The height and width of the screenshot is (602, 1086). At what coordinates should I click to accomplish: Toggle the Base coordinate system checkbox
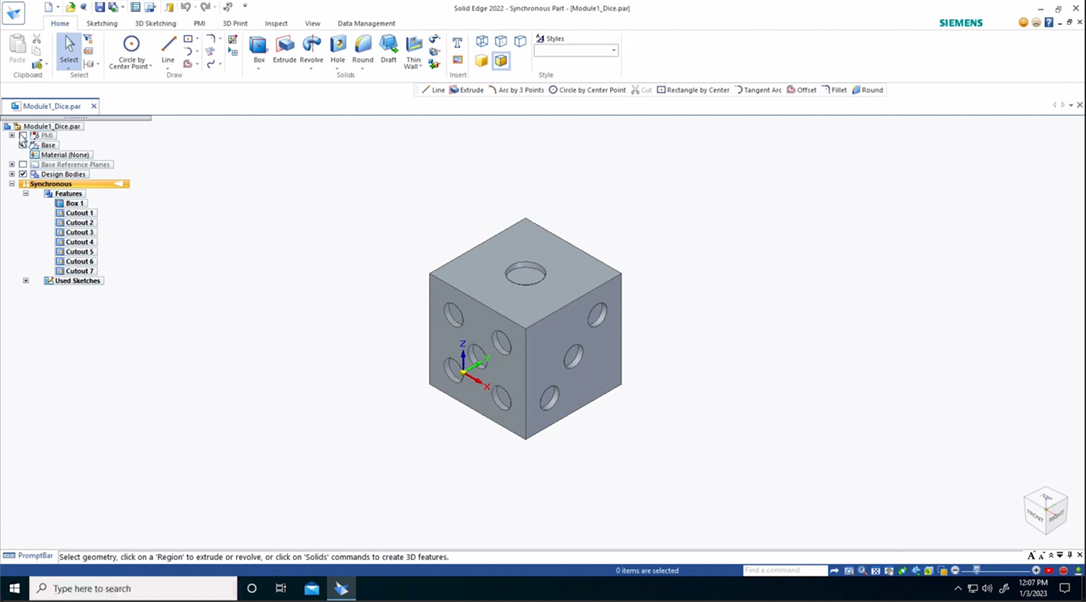(23, 145)
